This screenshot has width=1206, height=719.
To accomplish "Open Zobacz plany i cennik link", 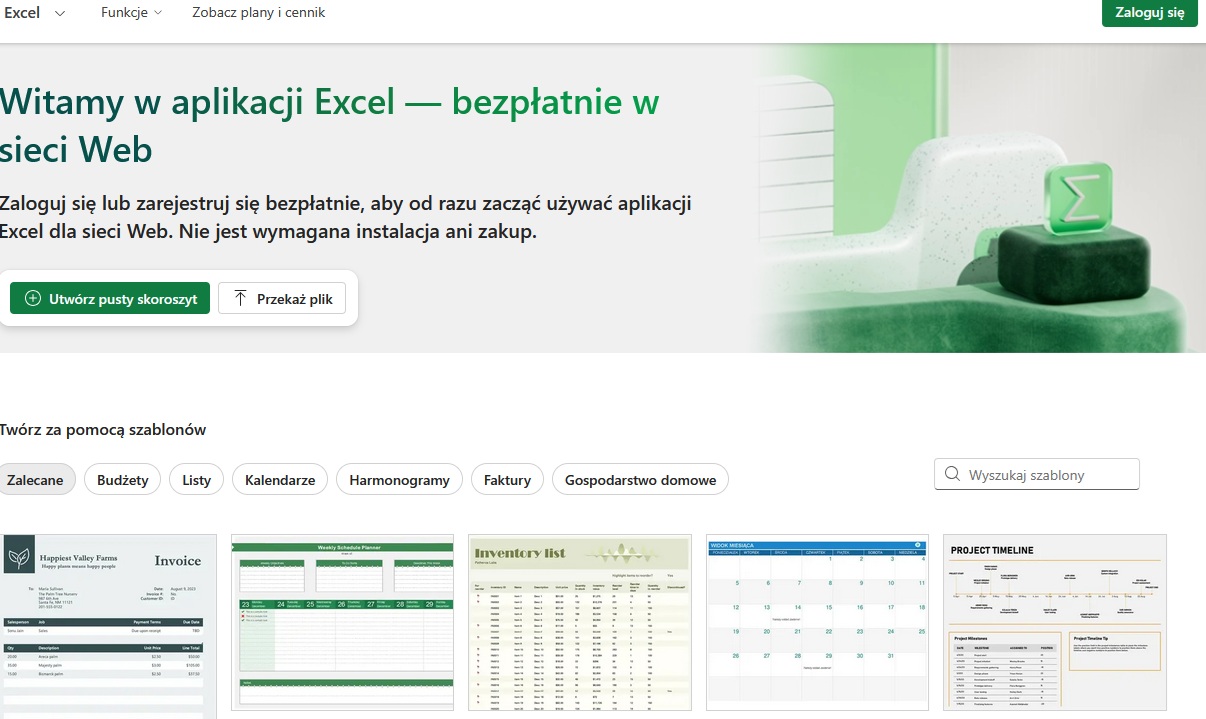I will click(x=258, y=13).
